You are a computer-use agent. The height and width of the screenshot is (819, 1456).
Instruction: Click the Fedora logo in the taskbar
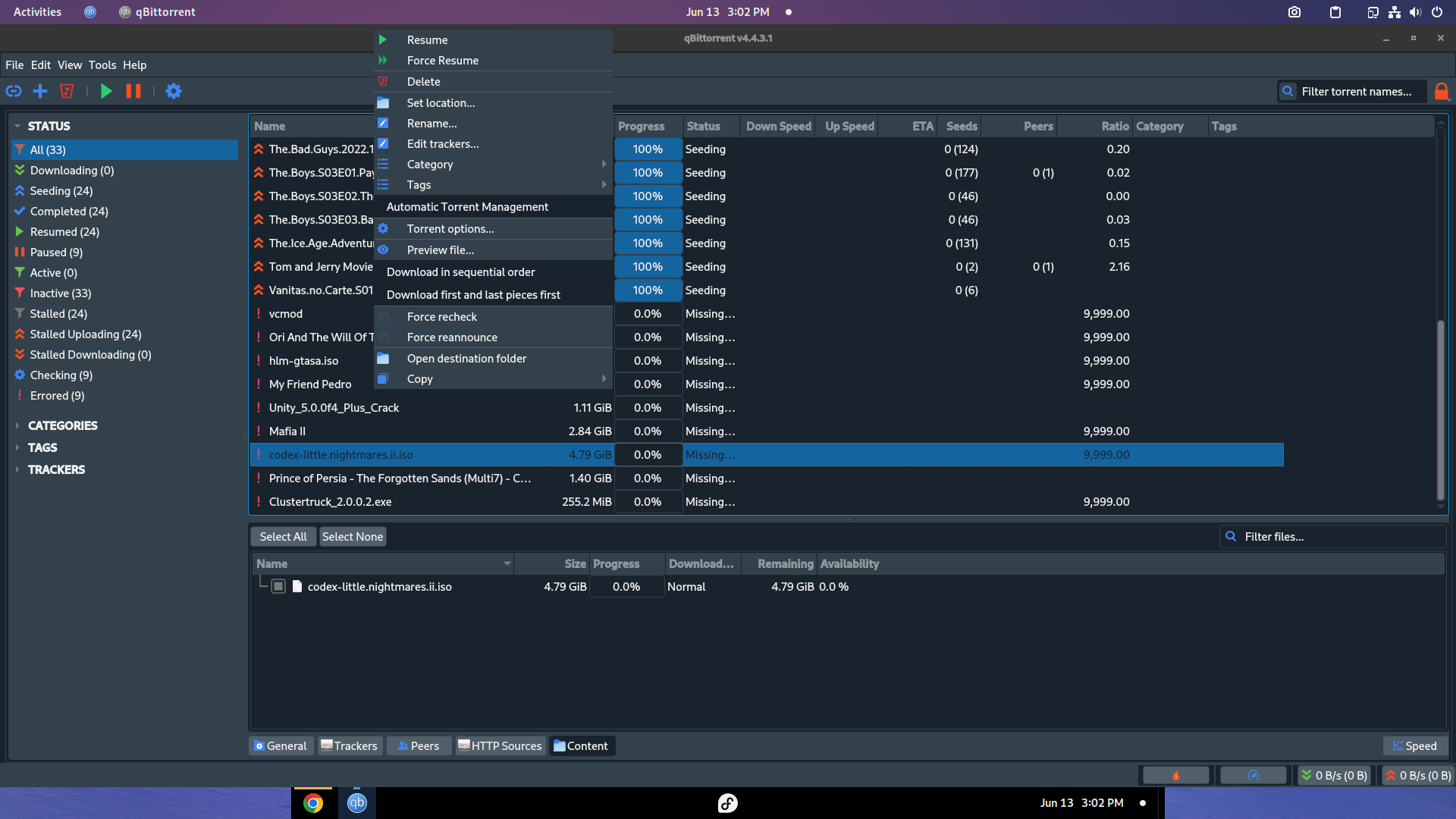(x=727, y=803)
